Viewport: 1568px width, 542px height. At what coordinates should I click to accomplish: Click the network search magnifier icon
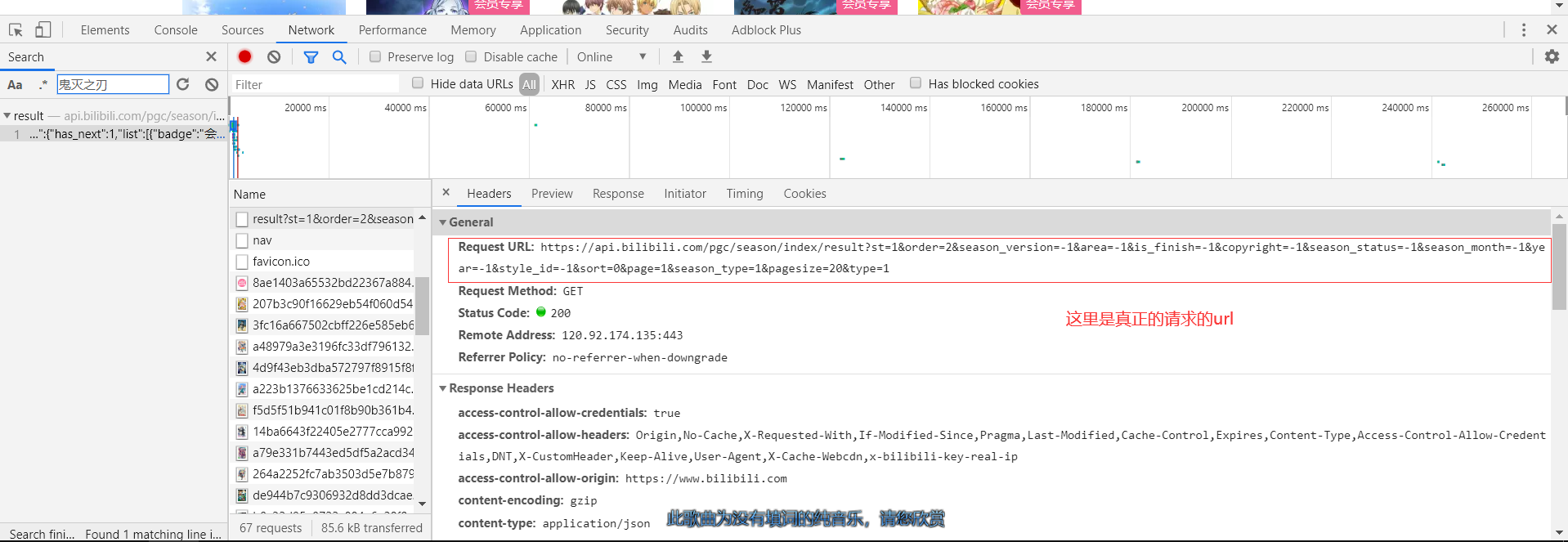(339, 56)
